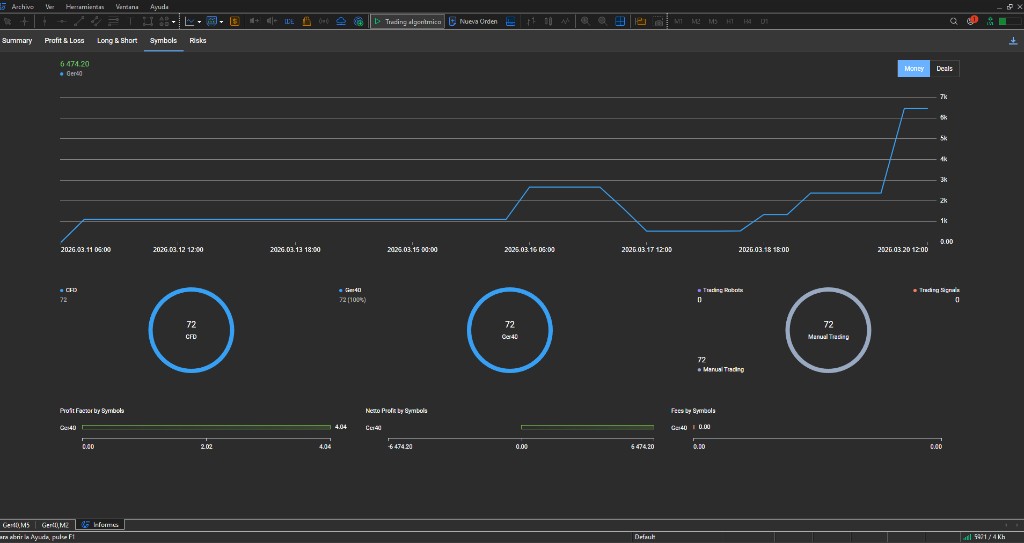Click the search magnifier icon
Viewport: 1024px width, 543px height.
[954, 21]
